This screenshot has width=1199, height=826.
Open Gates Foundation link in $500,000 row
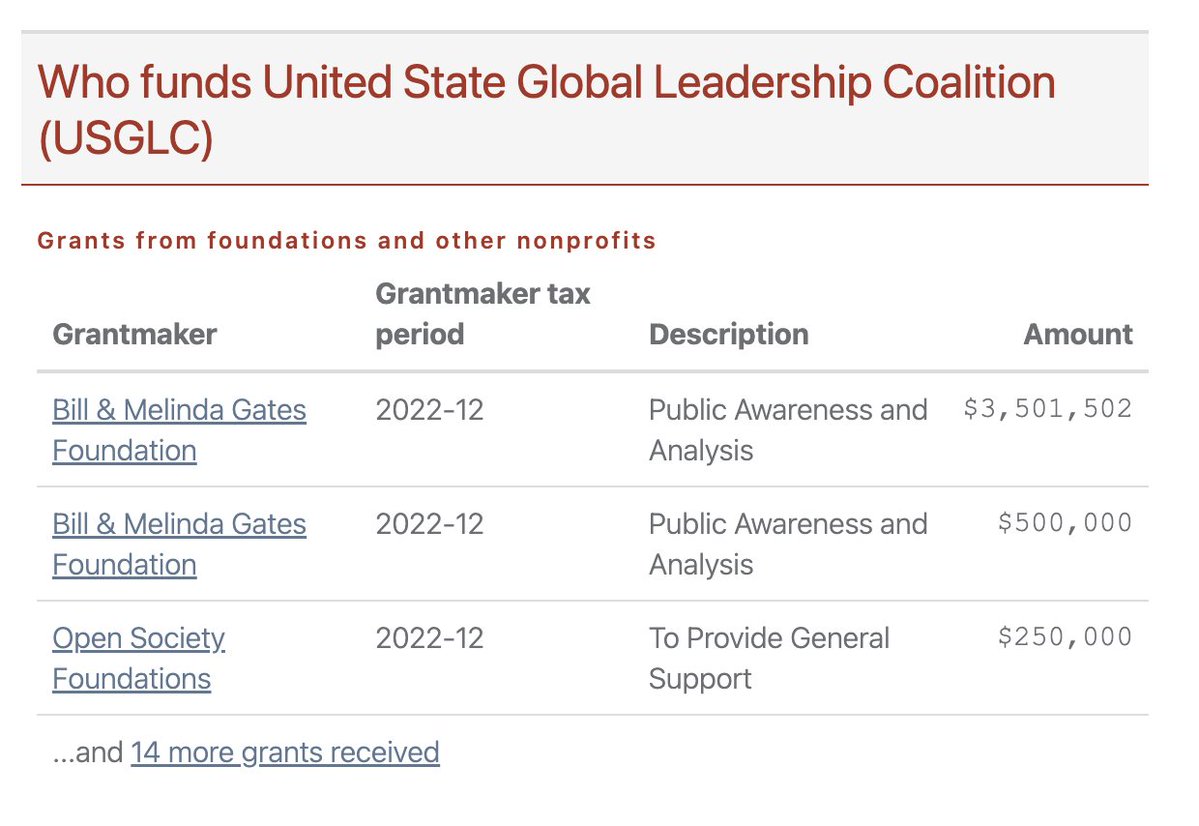[x=179, y=544]
